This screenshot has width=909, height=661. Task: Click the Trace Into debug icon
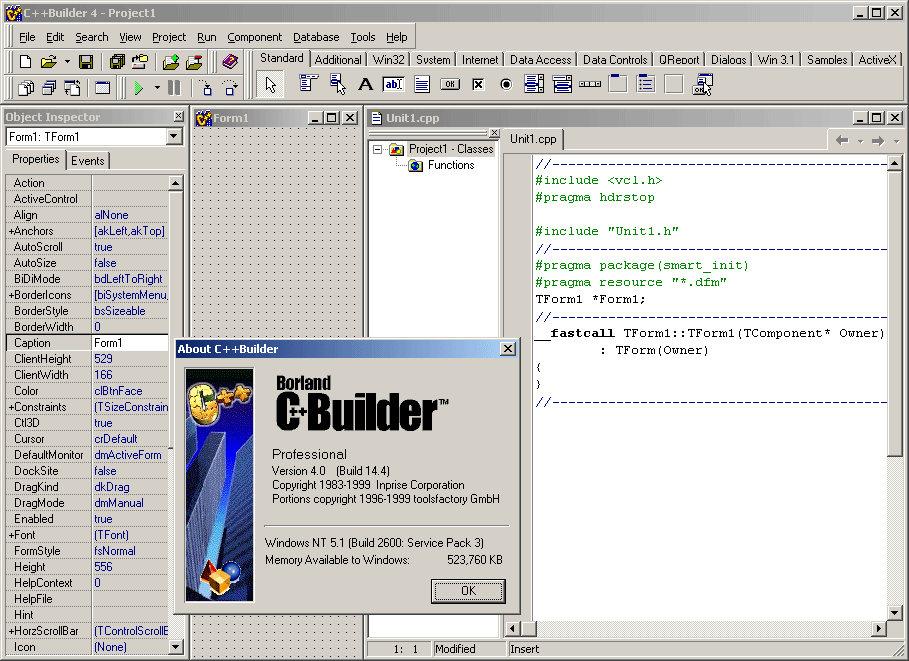(x=206, y=88)
